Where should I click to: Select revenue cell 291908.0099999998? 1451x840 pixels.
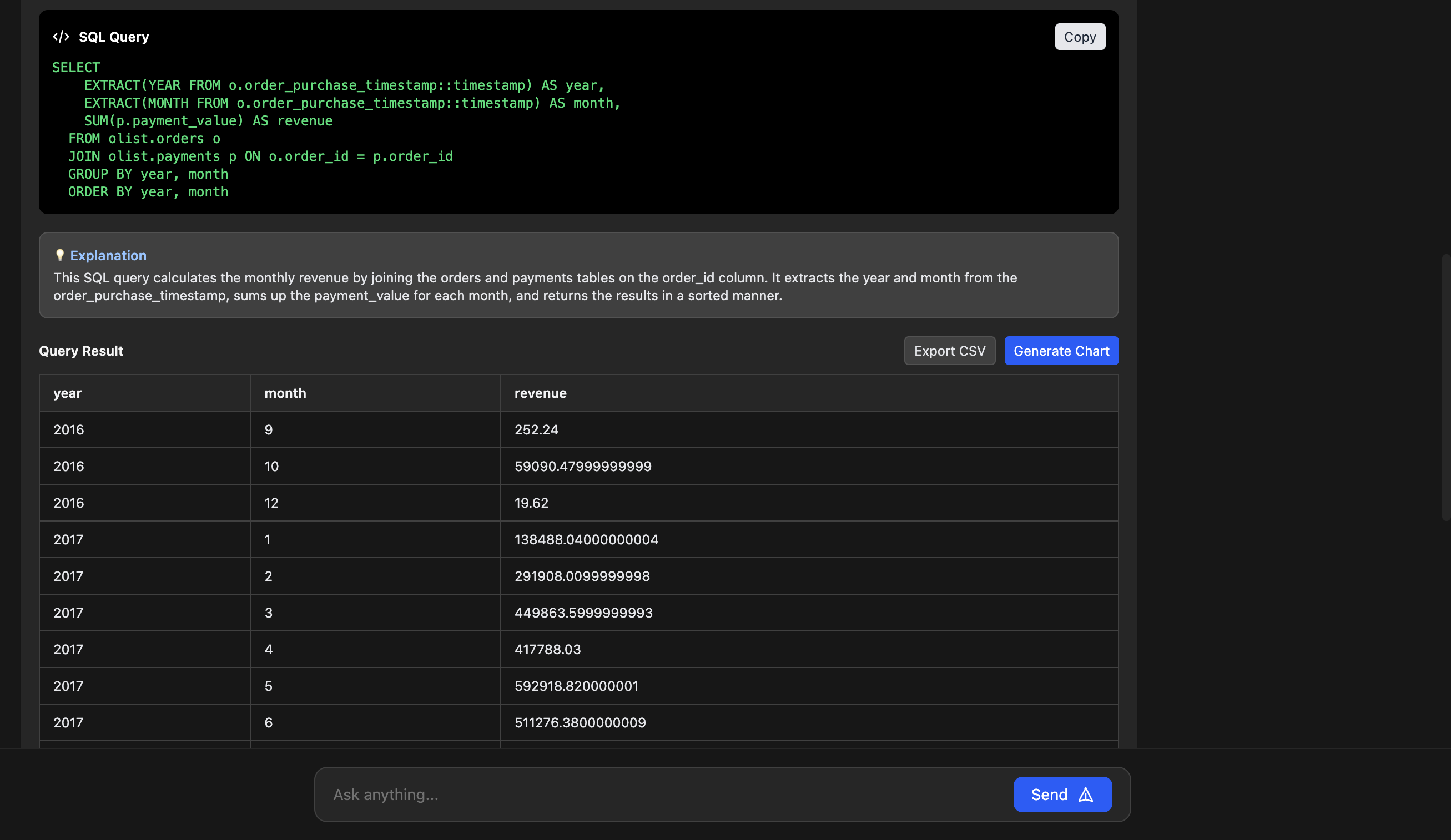pos(809,576)
